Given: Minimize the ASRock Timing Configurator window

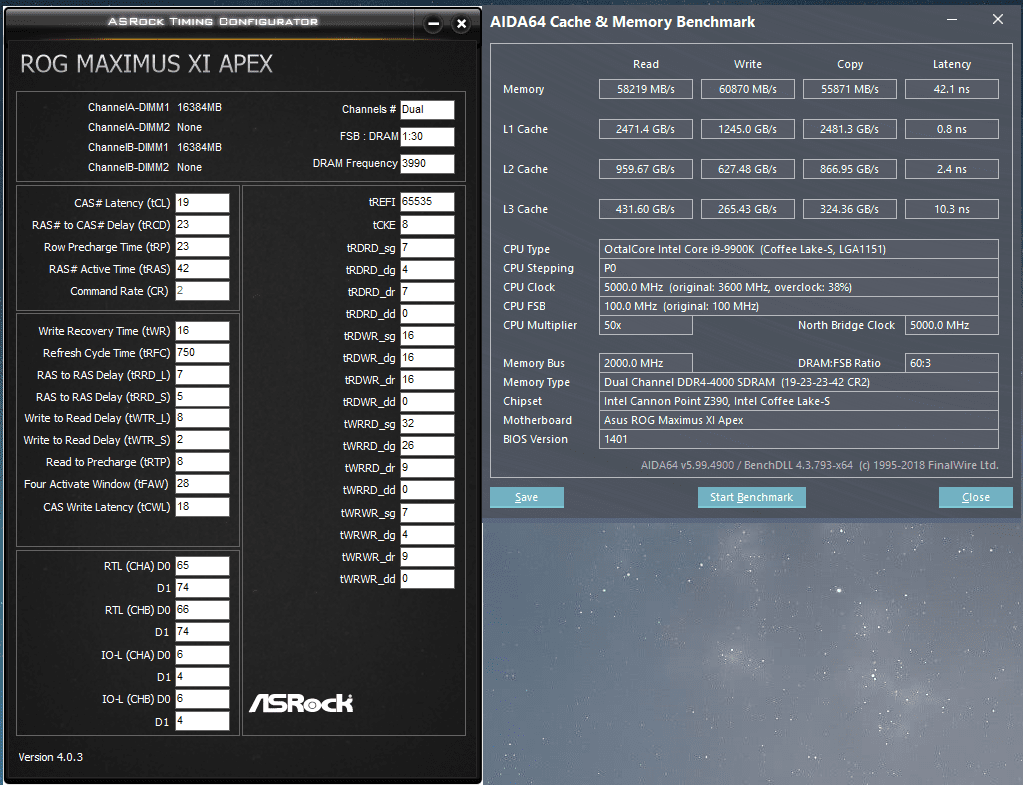Looking at the screenshot, I should (433, 24).
